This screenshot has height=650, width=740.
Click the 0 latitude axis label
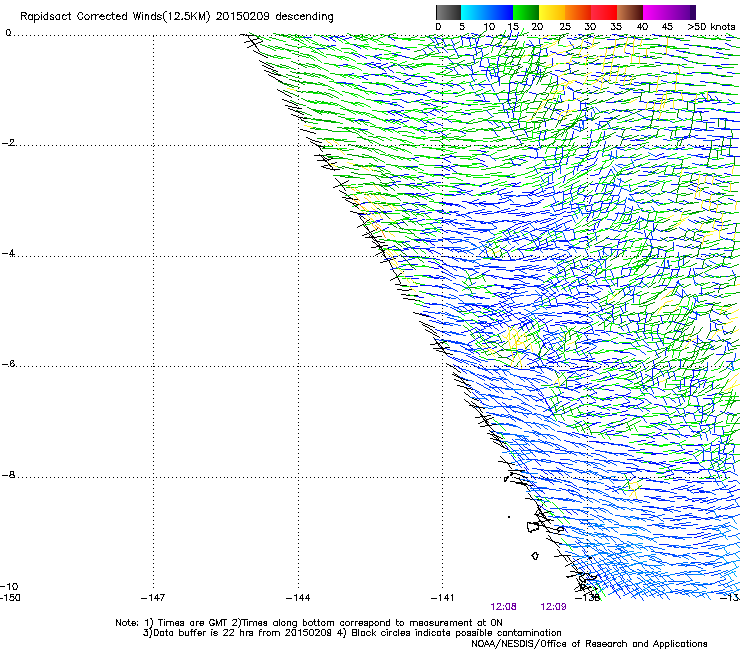[8, 33]
